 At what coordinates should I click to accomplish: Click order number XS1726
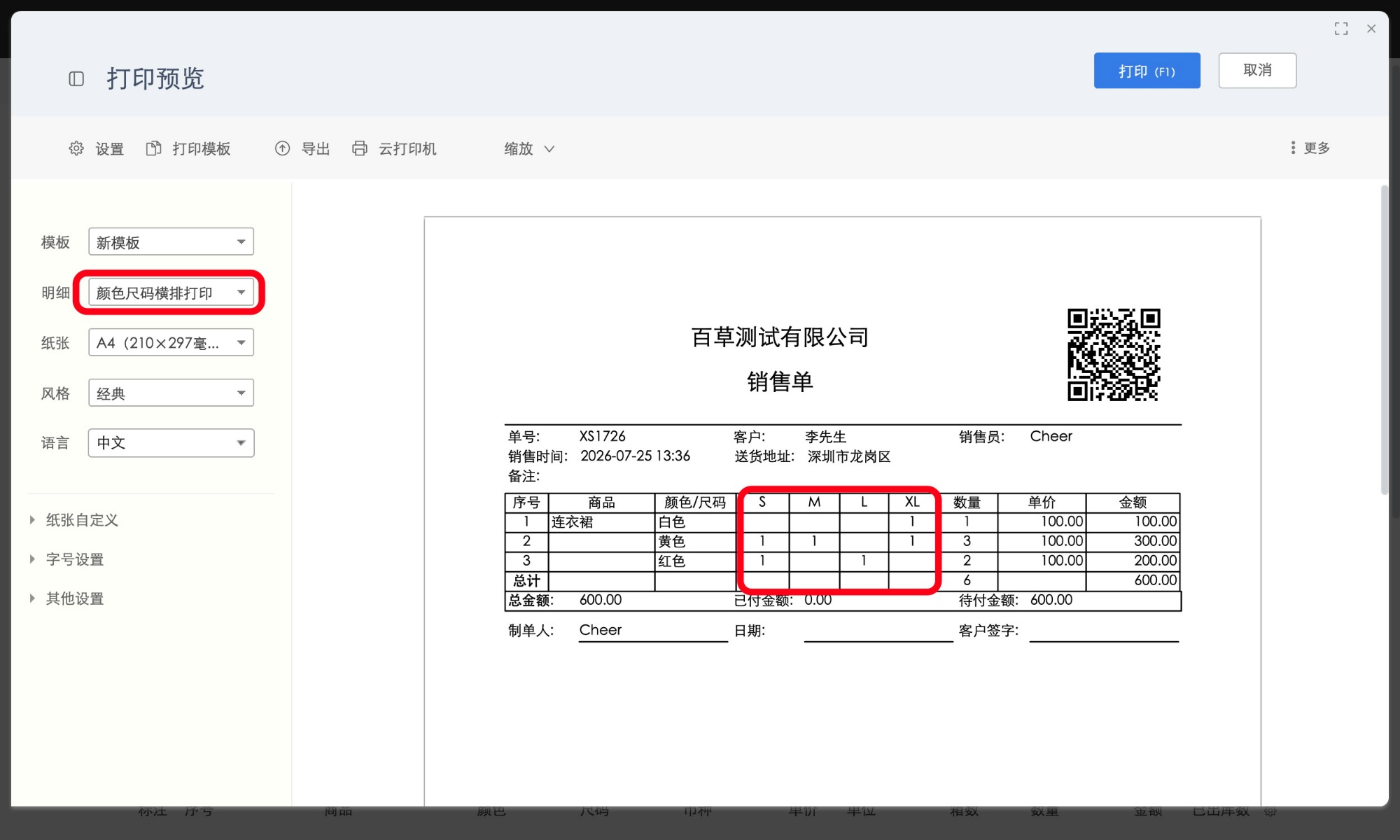[602, 436]
